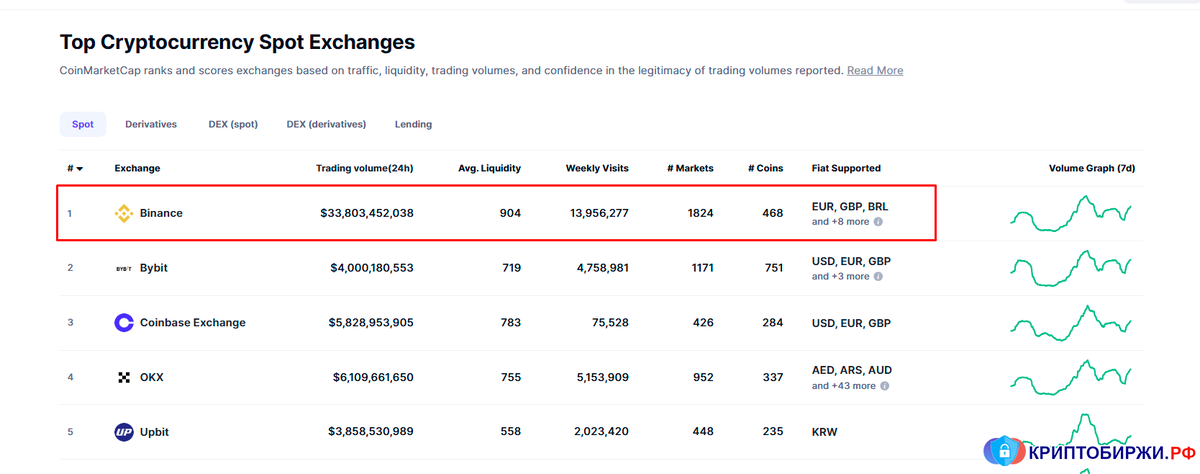Image resolution: width=1200 pixels, height=474 pixels.
Task: Click the Coinbase Exchange logo icon
Action: [x=124, y=323]
